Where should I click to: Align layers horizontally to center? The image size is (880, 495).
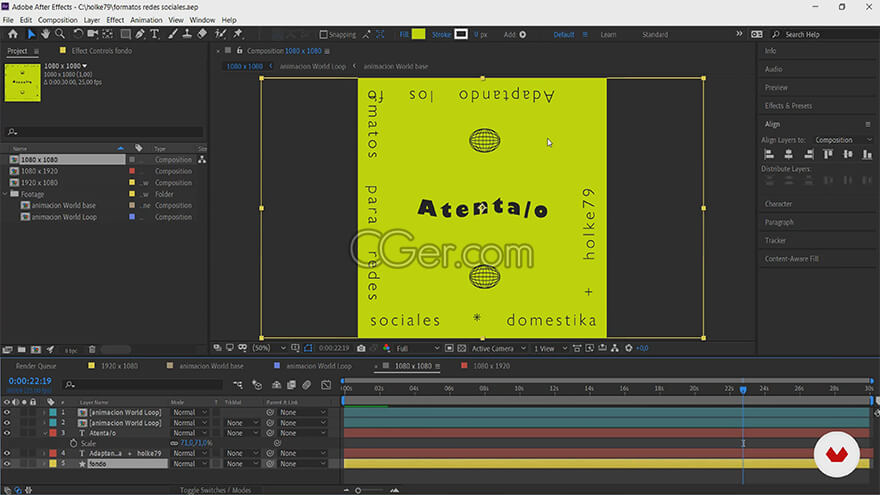click(789, 154)
